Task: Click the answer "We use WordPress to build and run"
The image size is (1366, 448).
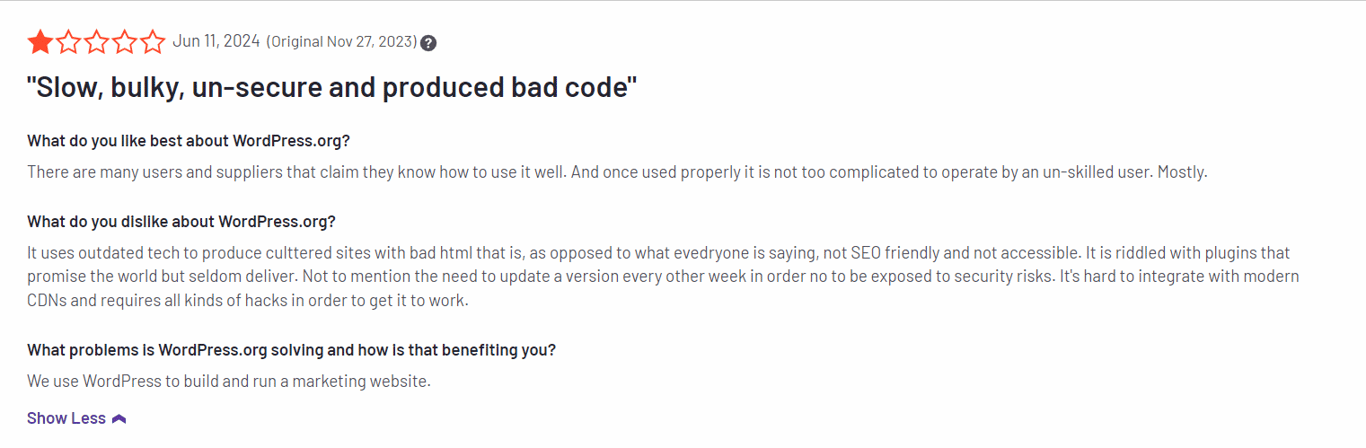Action: click(228, 381)
